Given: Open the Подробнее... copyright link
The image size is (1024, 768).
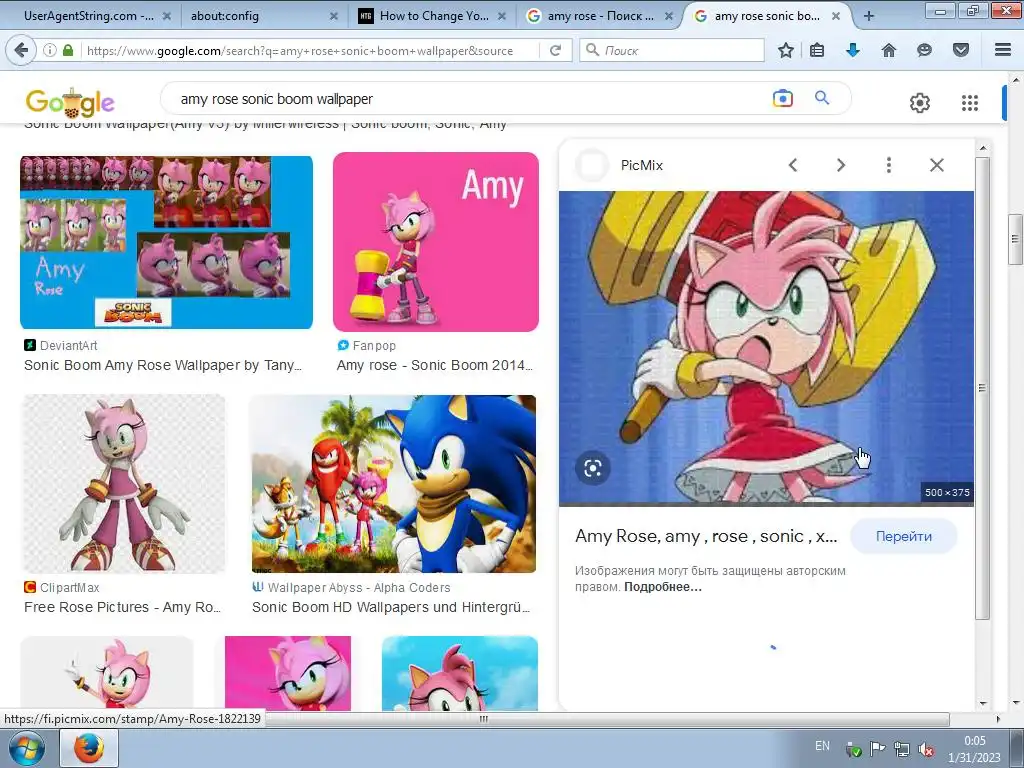Looking at the screenshot, I should (x=662, y=586).
